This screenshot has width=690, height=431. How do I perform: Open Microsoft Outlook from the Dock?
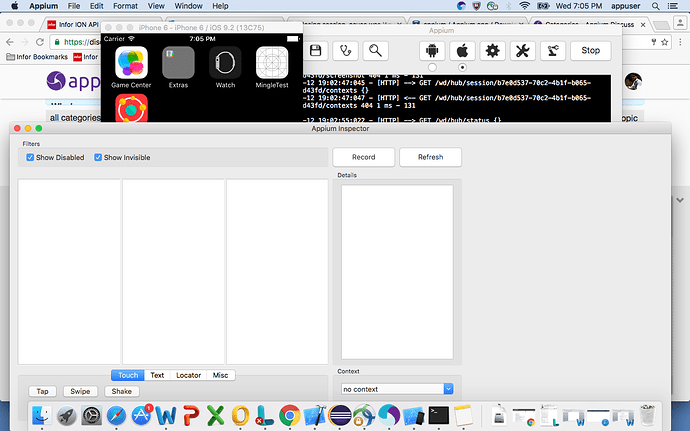point(240,415)
